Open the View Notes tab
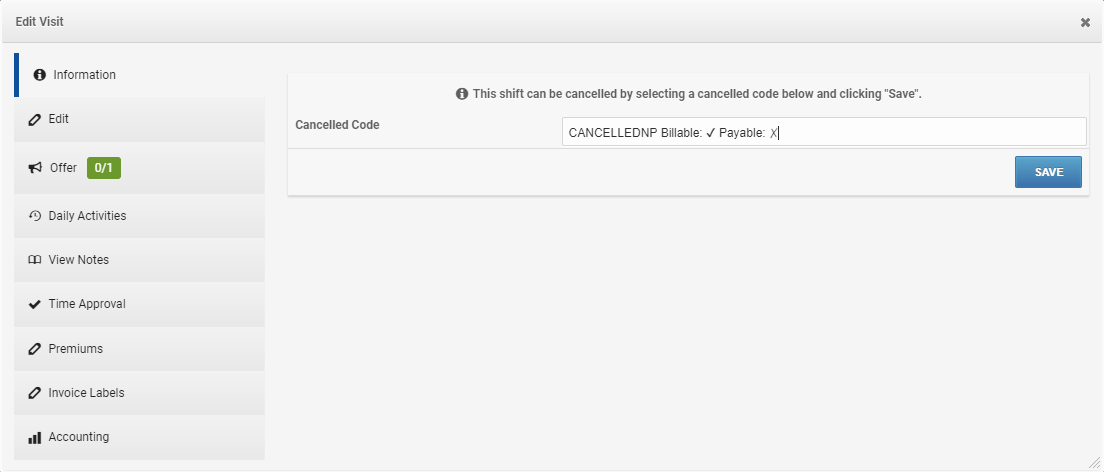The width and height of the screenshot is (1104, 472). coord(140,260)
